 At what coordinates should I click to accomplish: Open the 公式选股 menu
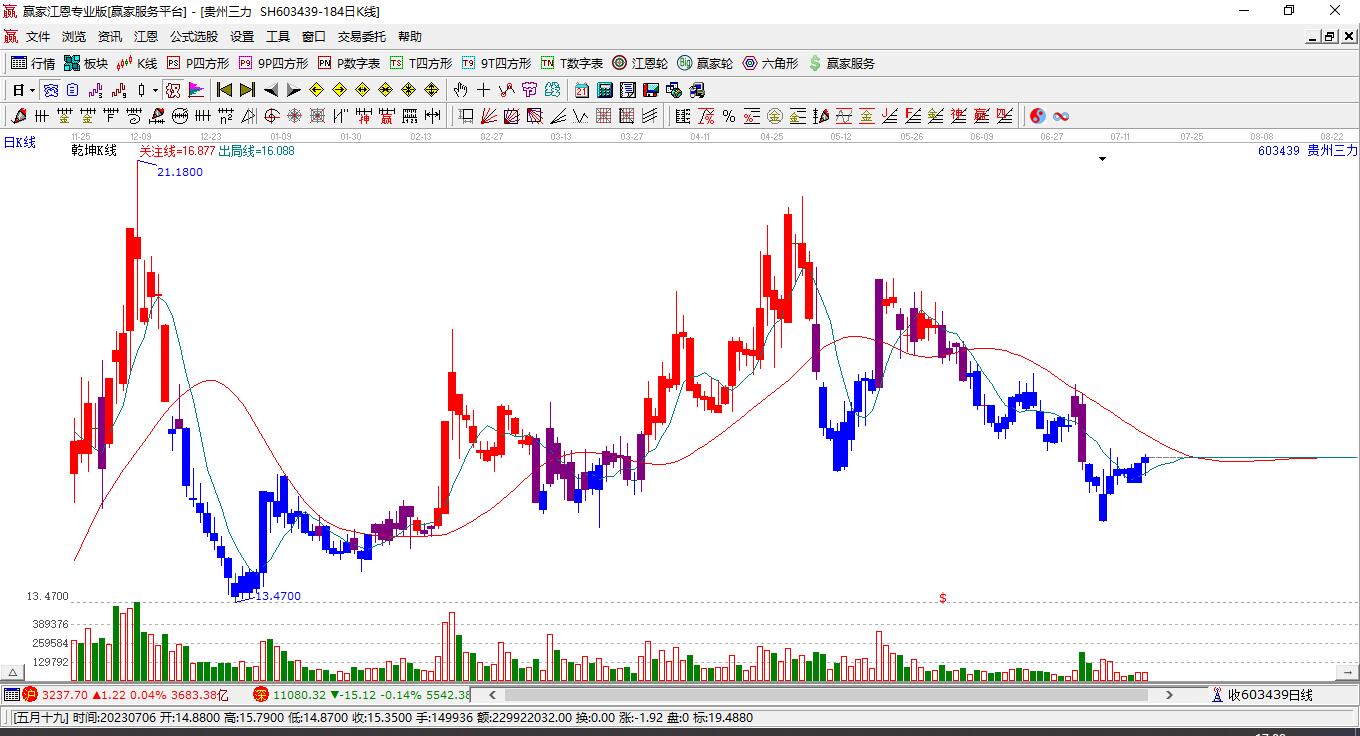pos(194,37)
